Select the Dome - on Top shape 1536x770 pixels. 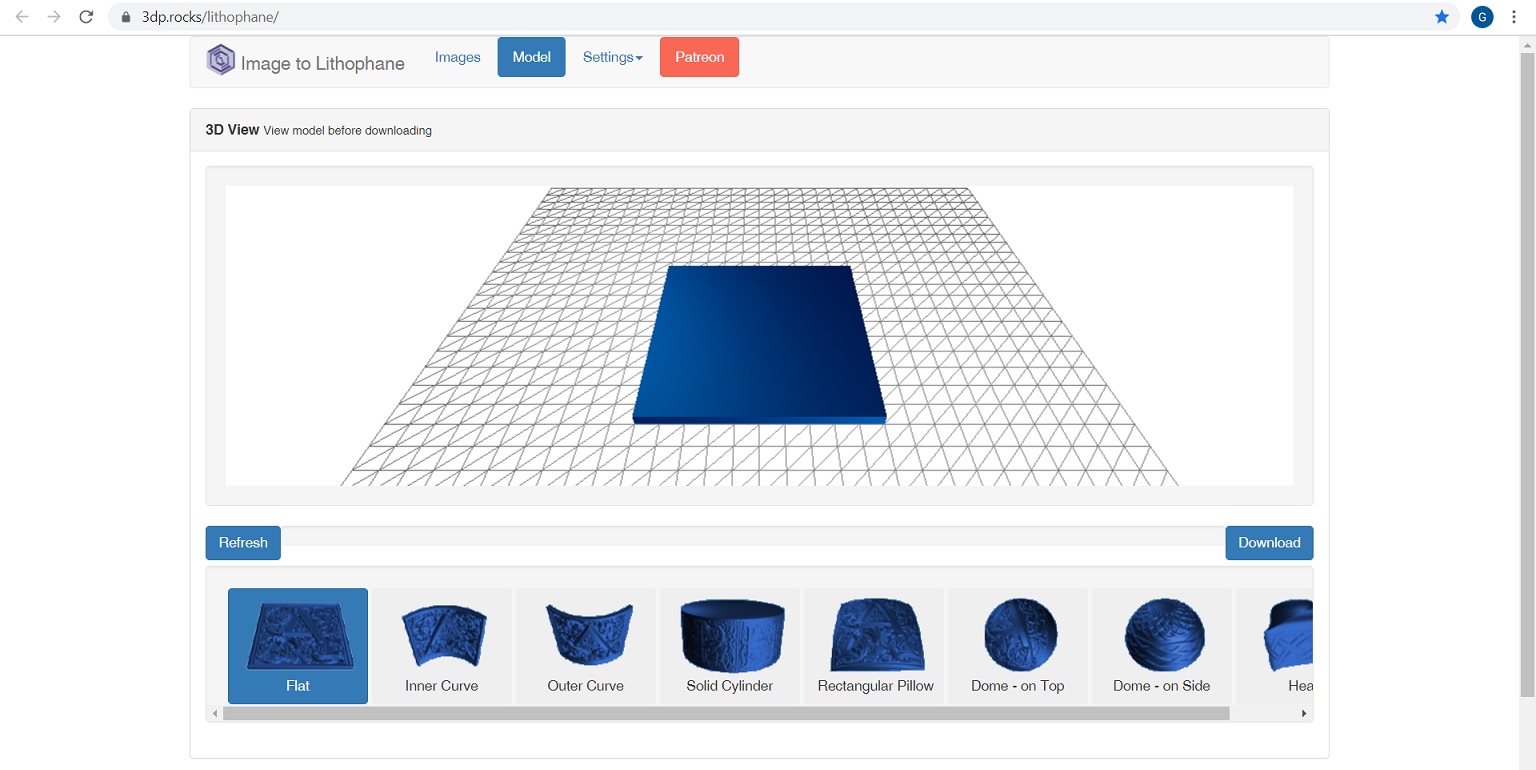pyautogui.click(x=1018, y=646)
